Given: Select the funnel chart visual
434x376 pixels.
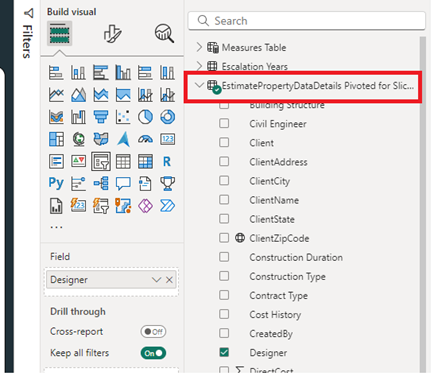Looking at the screenshot, I should pos(101,117).
